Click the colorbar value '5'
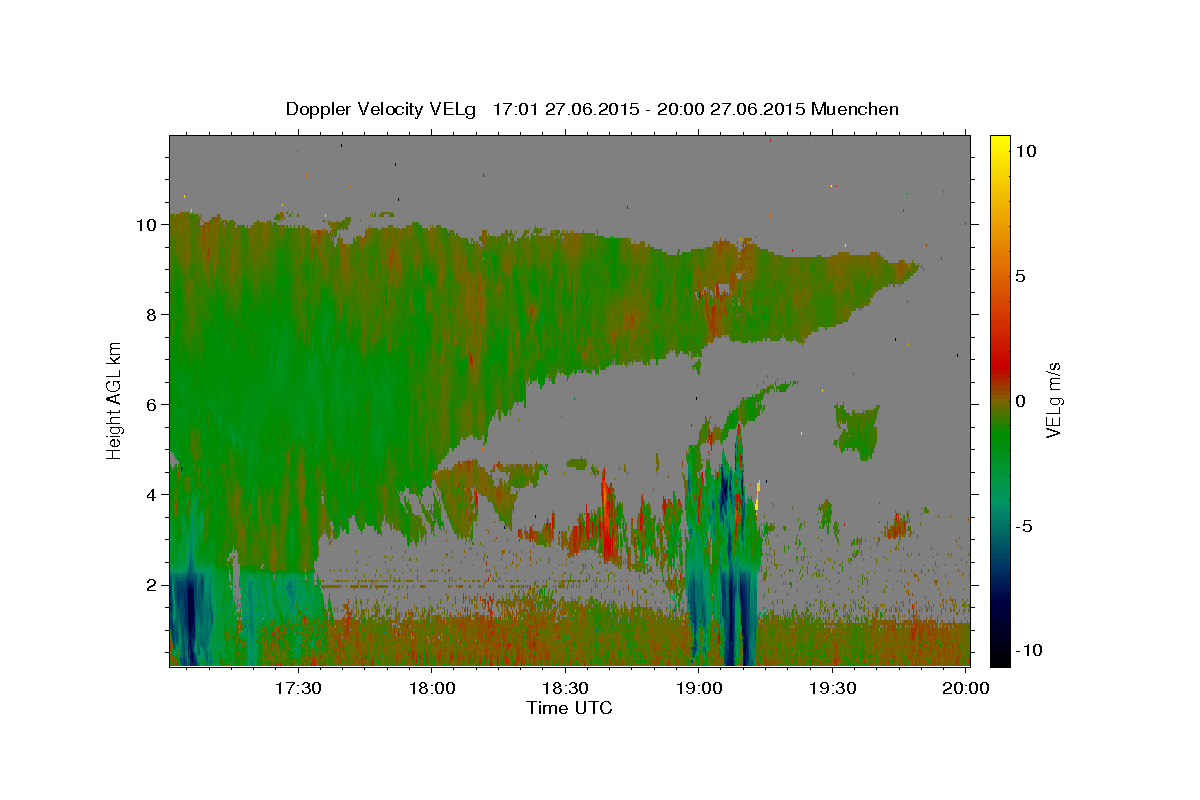This screenshot has width=1200, height=800. click(x=1021, y=276)
